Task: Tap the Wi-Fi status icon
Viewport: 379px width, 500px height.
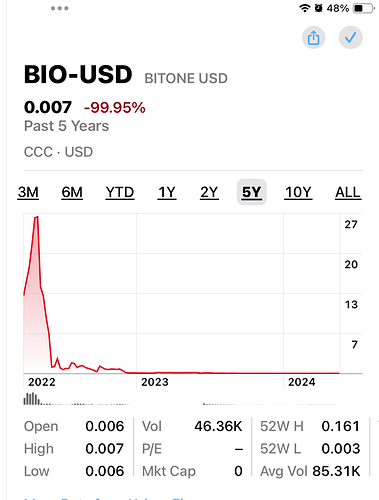Action: click(x=305, y=8)
